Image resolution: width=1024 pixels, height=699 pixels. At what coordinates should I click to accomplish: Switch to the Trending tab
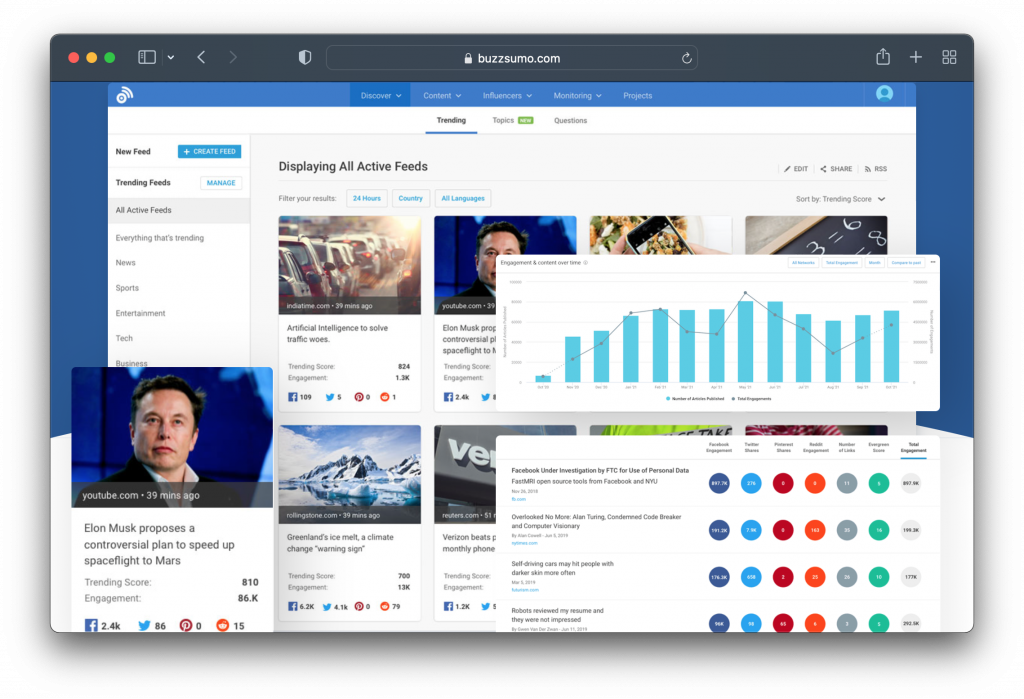pos(451,120)
